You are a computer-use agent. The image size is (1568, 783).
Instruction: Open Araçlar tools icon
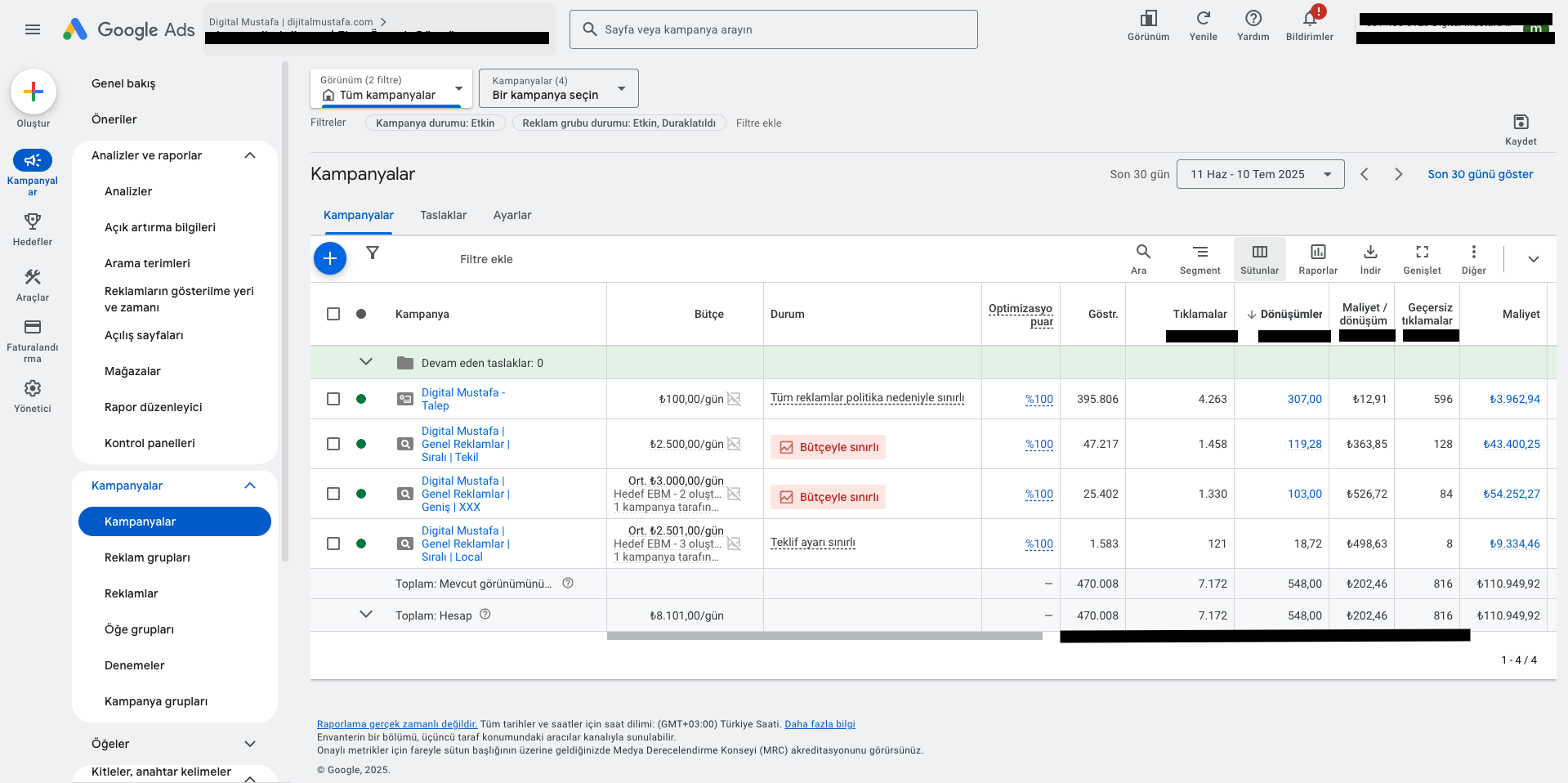click(x=33, y=277)
